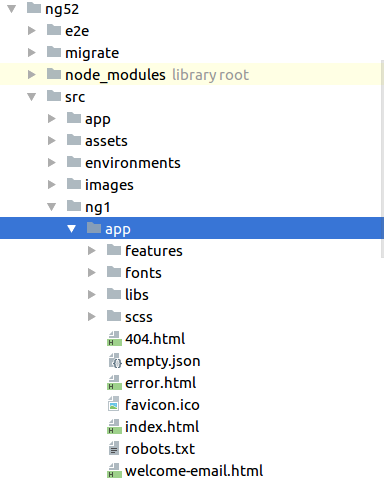Open the robots.txt file

tap(160, 449)
